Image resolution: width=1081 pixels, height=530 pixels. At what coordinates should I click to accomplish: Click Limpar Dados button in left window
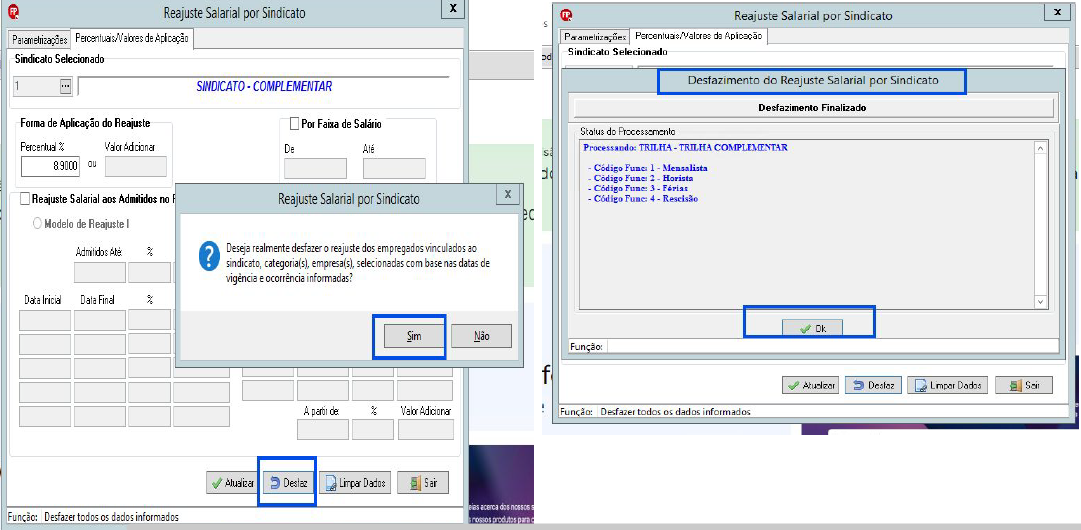(x=354, y=483)
